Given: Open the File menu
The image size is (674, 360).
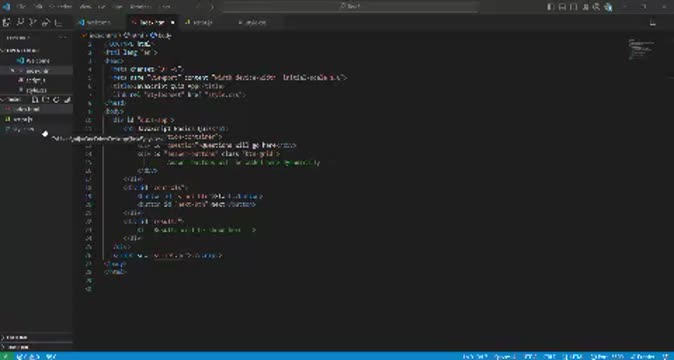Looking at the screenshot, I should click(x=21, y=6).
